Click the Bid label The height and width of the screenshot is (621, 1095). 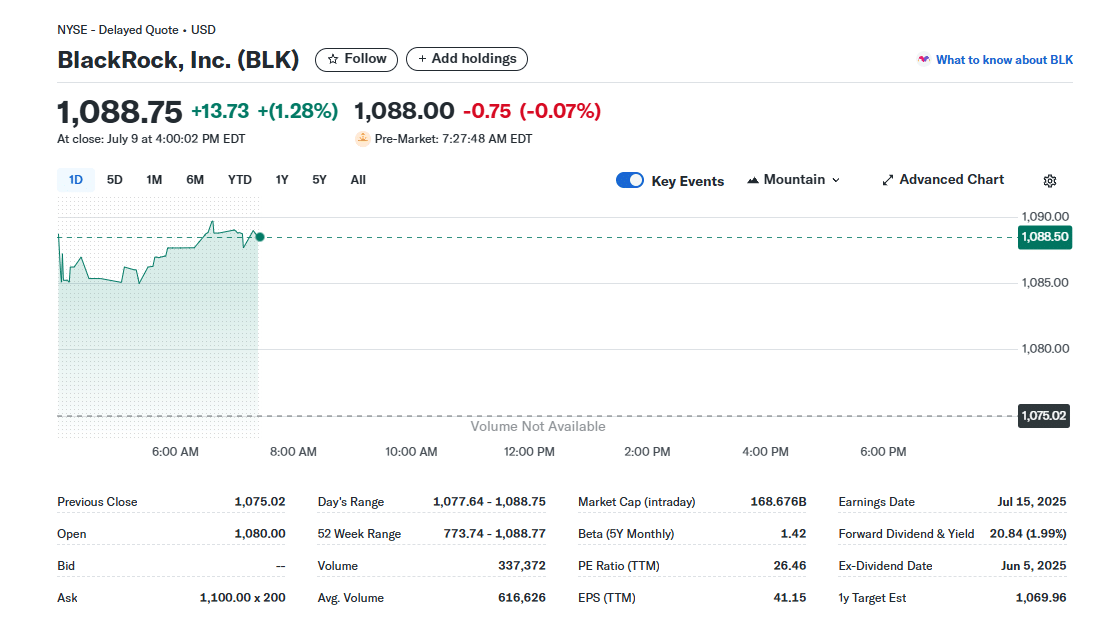(x=66, y=566)
